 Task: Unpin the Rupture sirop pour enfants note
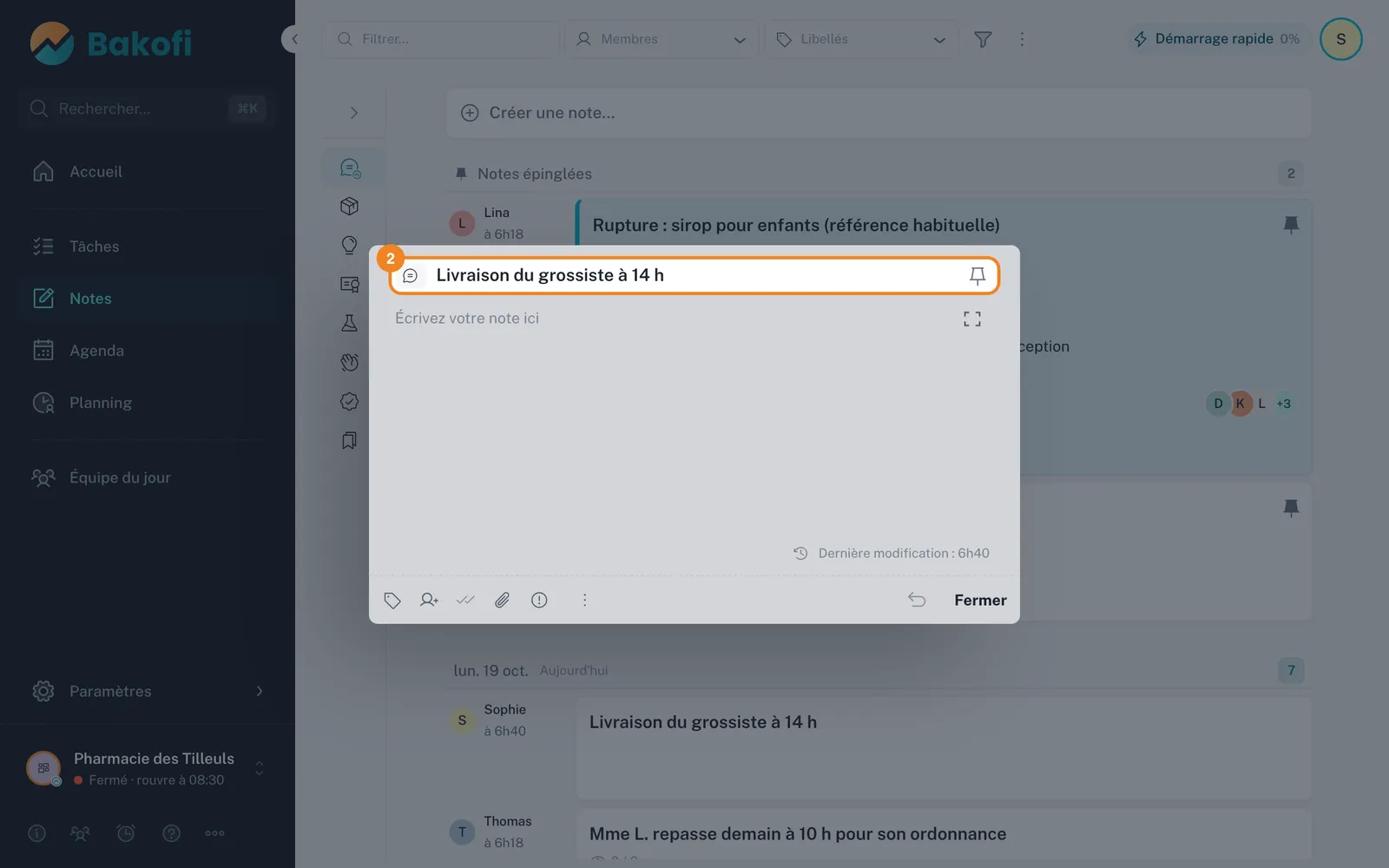[x=1291, y=225]
